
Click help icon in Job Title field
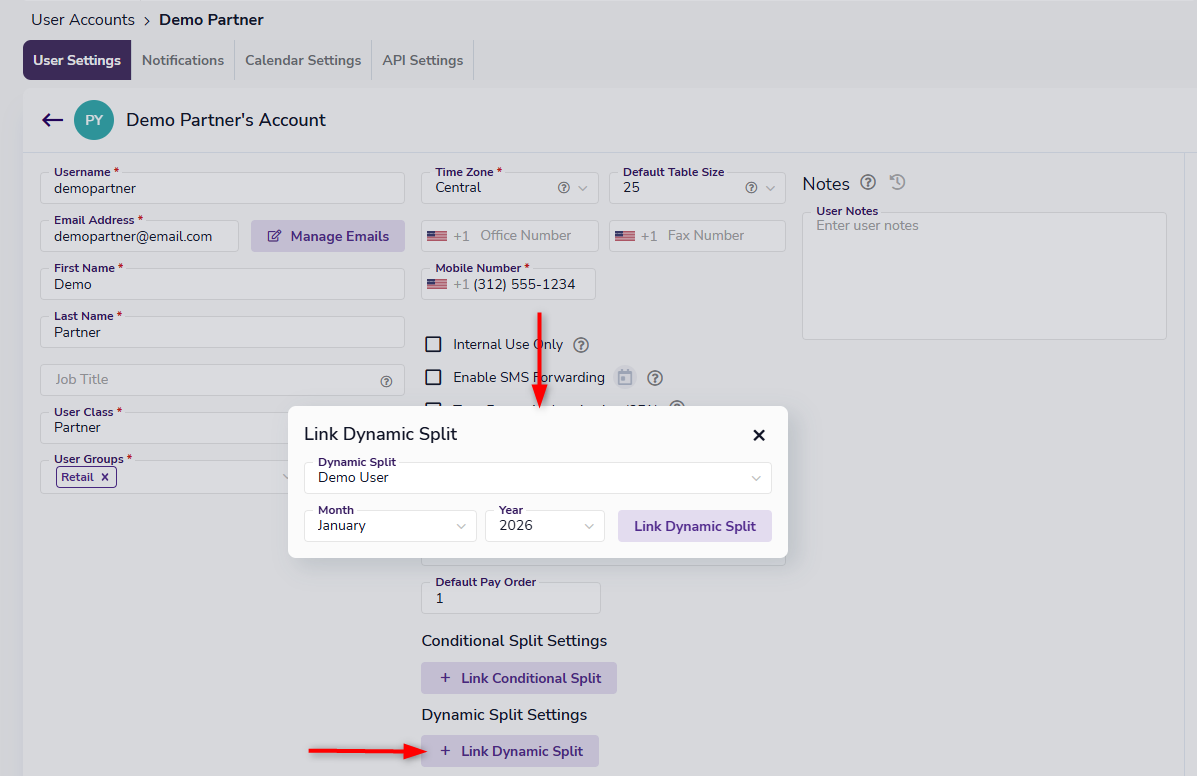pos(386,381)
